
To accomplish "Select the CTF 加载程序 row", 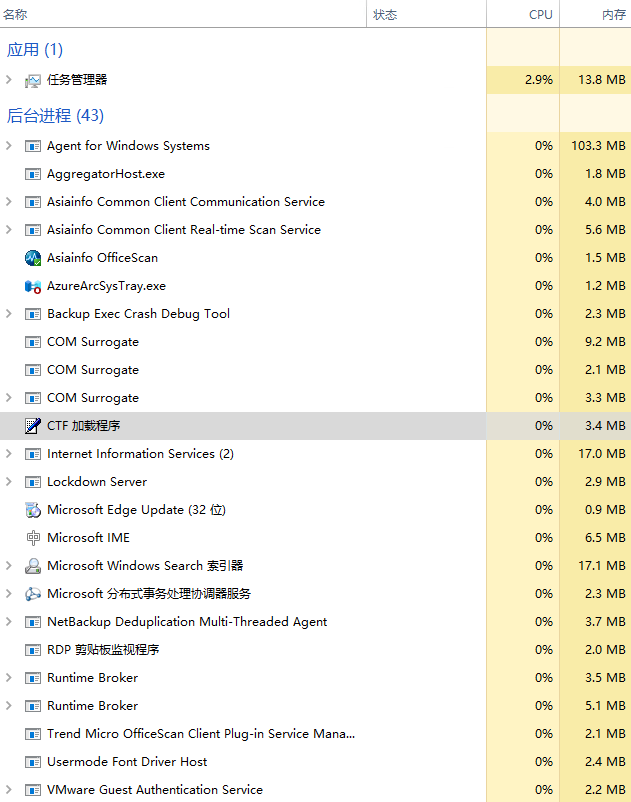I will pos(316,426).
